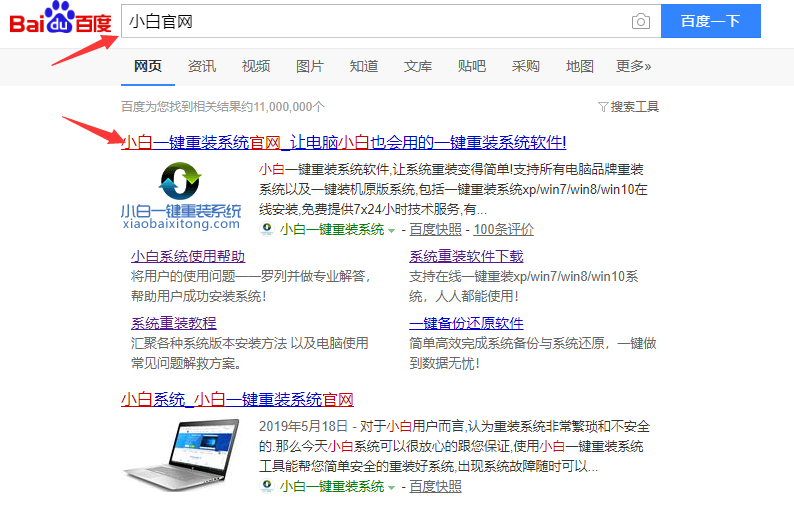
Task: Open the 采购 tab
Action: (526, 66)
